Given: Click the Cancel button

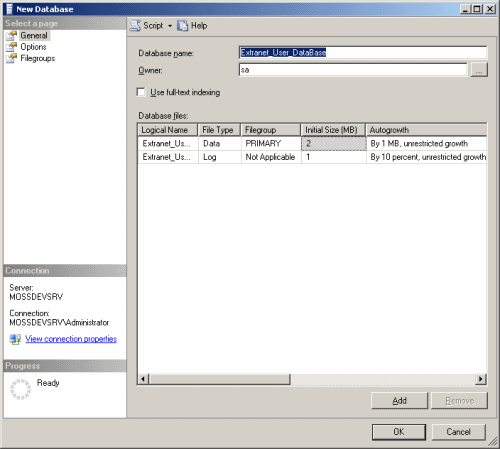Looking at the screenshot, I should coord(458,432).
